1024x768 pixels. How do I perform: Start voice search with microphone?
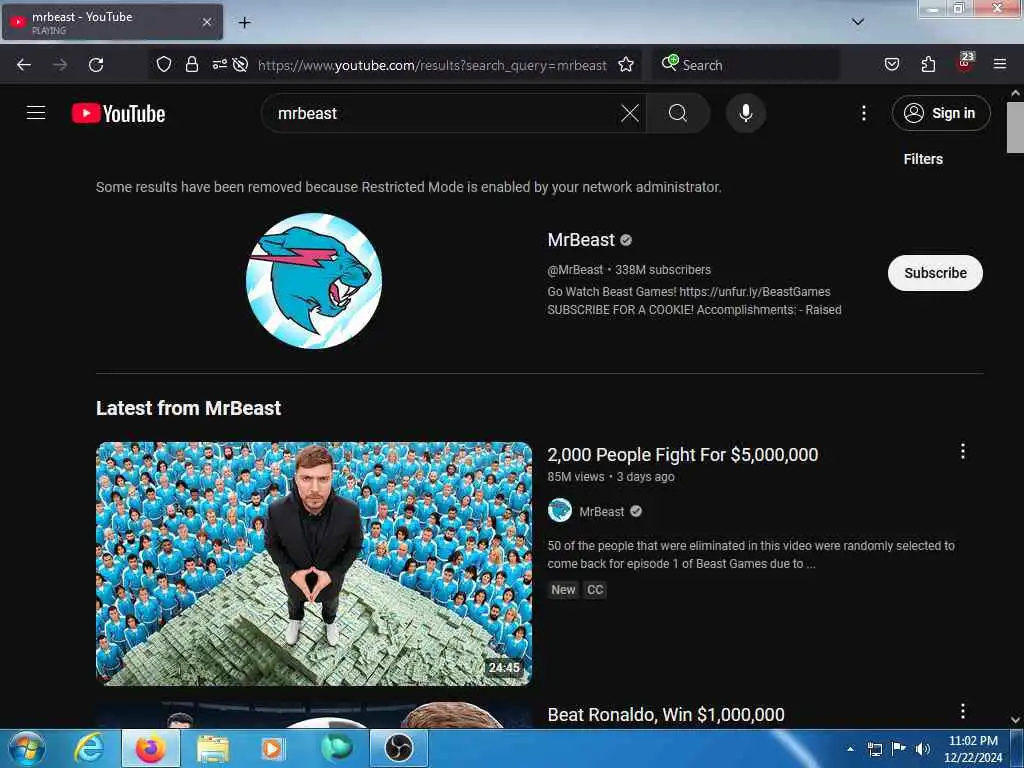pos(745,113)
